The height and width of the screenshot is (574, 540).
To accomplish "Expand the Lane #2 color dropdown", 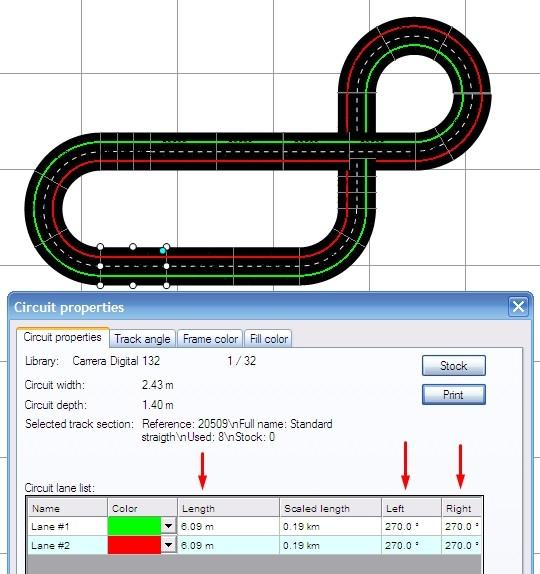I will coord(168,545).
